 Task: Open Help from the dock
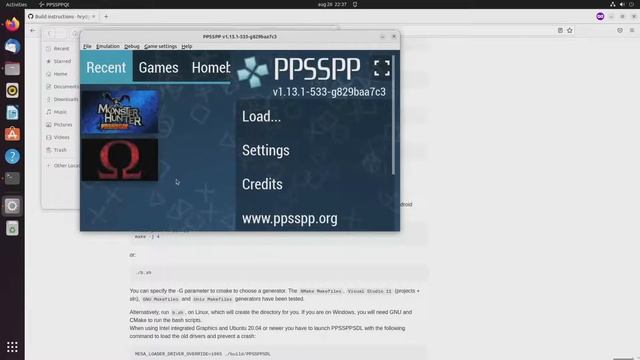12,156
